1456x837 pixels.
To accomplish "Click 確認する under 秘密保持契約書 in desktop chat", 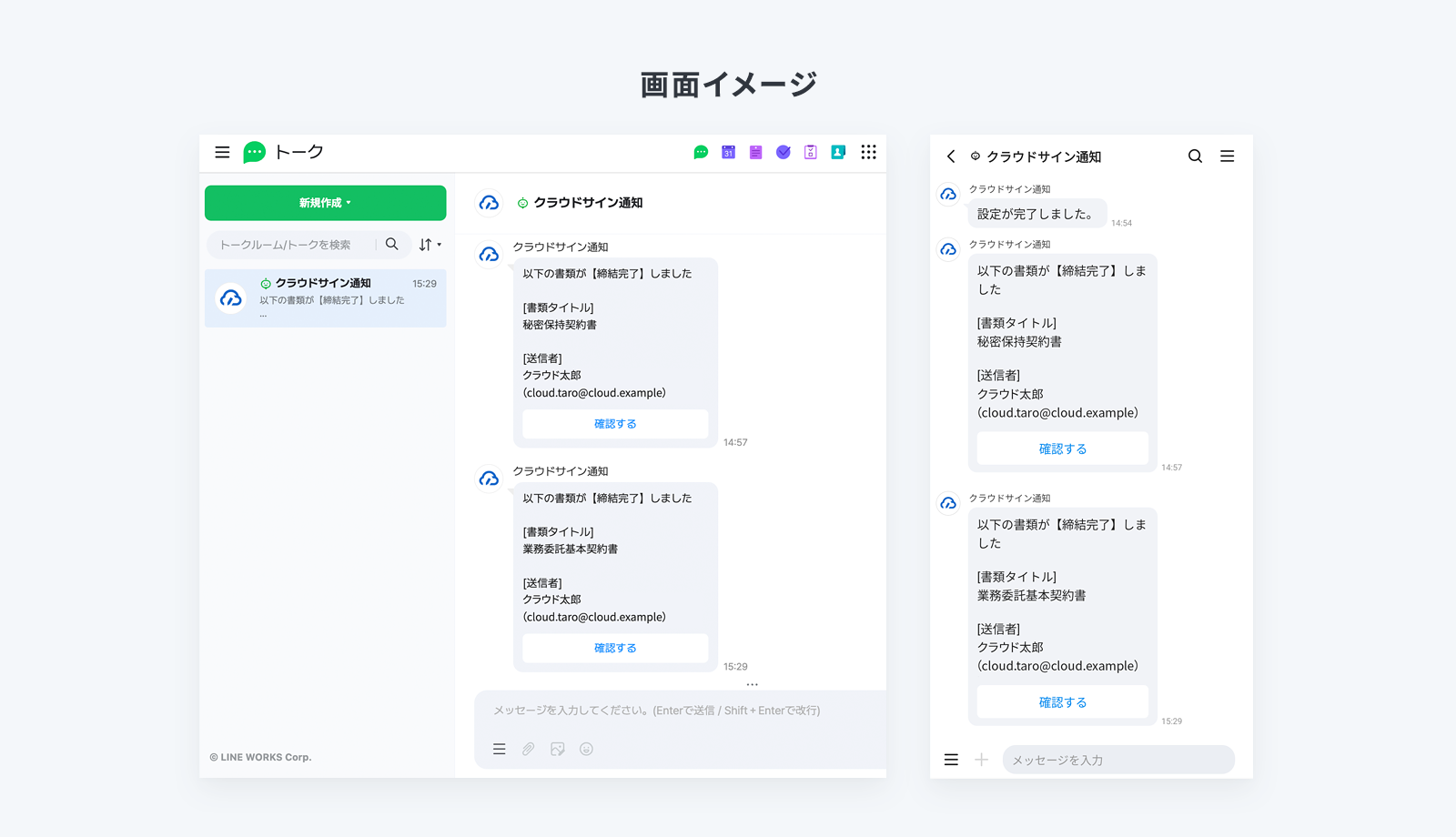I will [615, 424].
